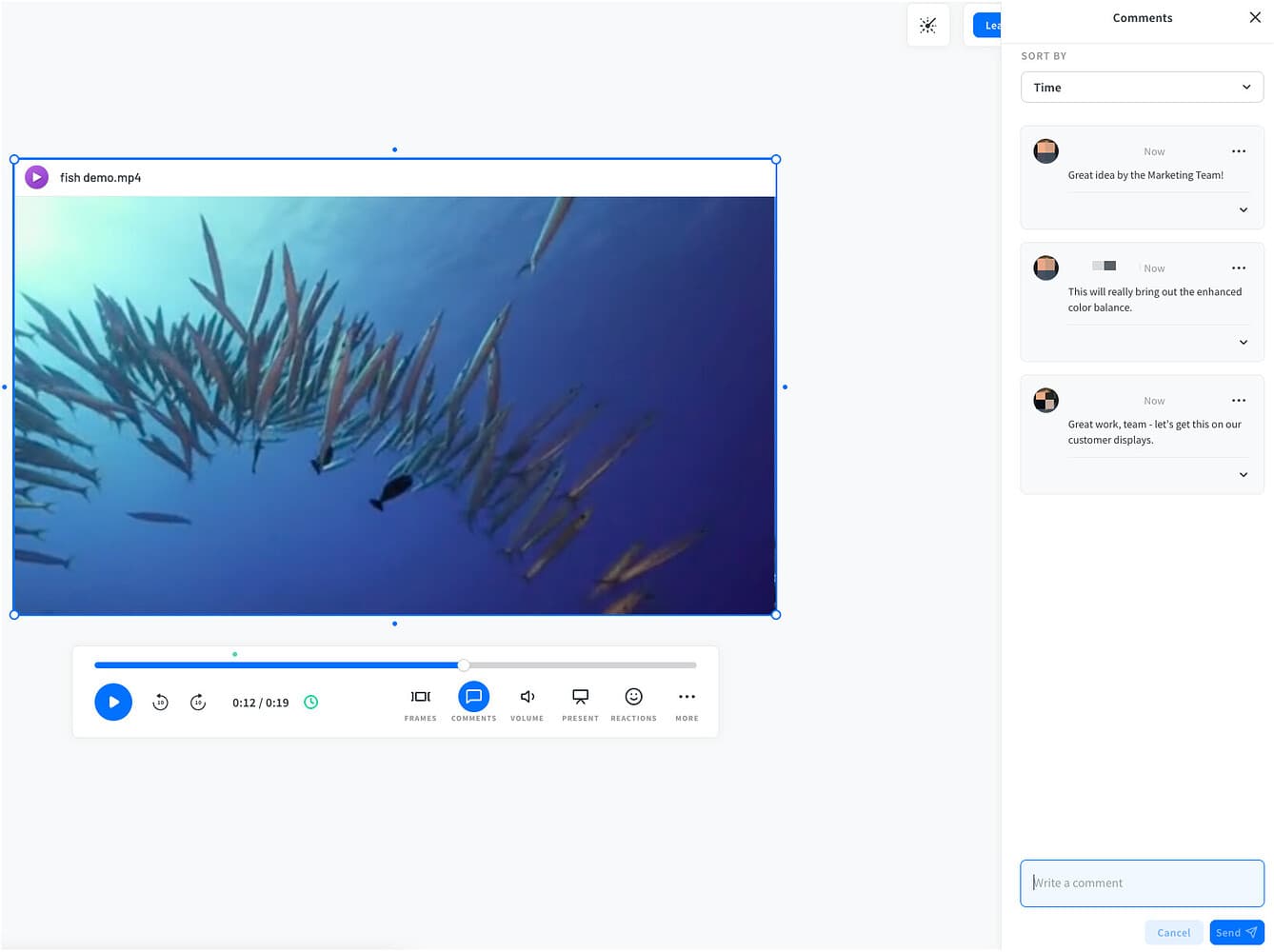The width and height of the screenshot is (1274, 952).
Task: Click the green clock icon near the timecode
Action: (310, 702)
